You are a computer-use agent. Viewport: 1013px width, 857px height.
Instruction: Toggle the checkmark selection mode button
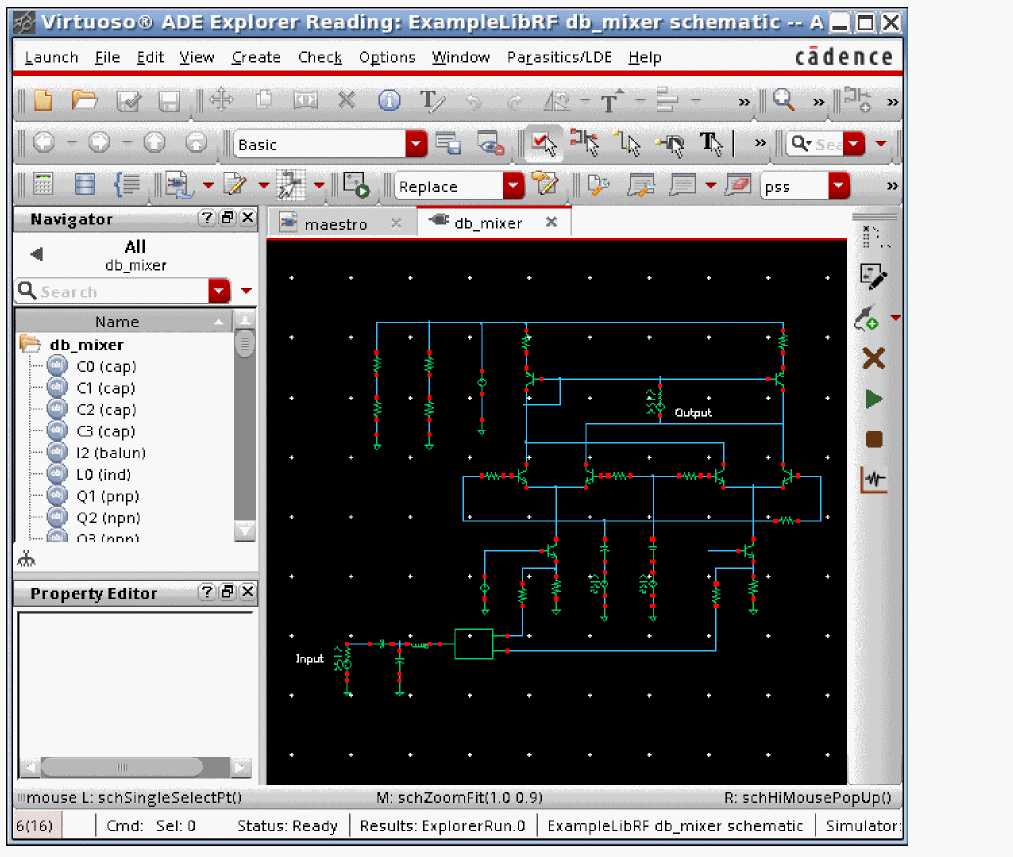coord(543,144)
